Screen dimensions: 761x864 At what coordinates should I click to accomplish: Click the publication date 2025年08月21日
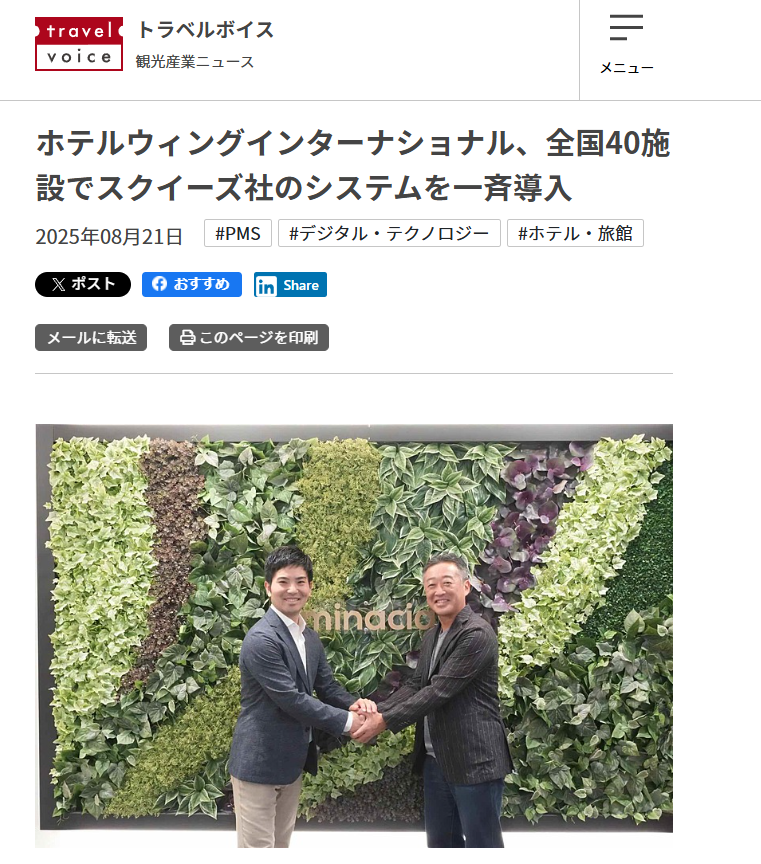[109, 236]
